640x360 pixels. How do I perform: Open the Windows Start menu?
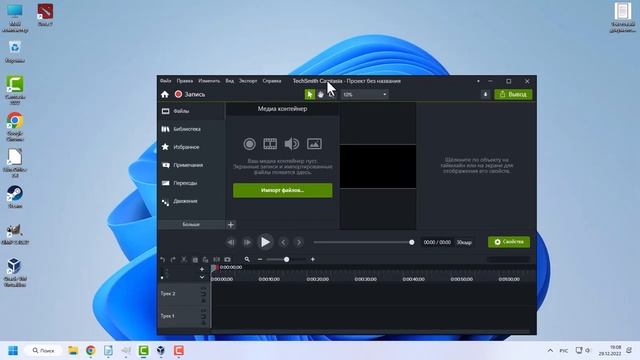(13, 351)
